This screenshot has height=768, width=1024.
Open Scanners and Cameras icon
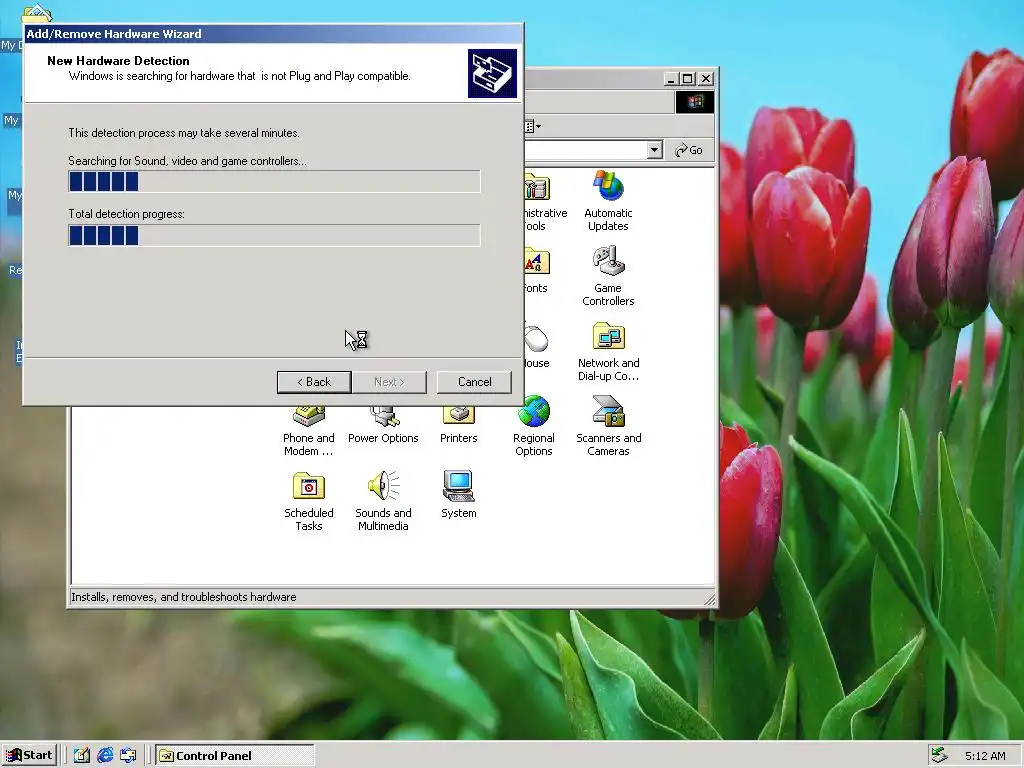(x=608, y=426)
